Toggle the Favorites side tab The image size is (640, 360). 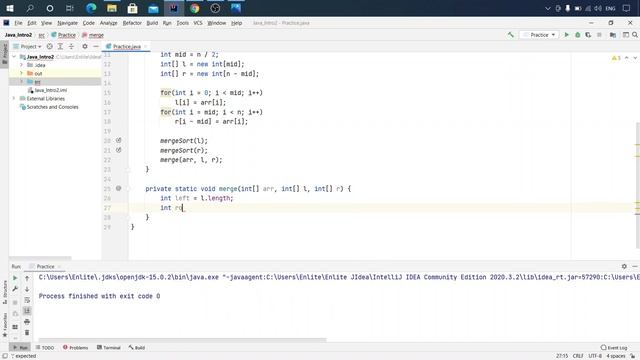[4, 325]
